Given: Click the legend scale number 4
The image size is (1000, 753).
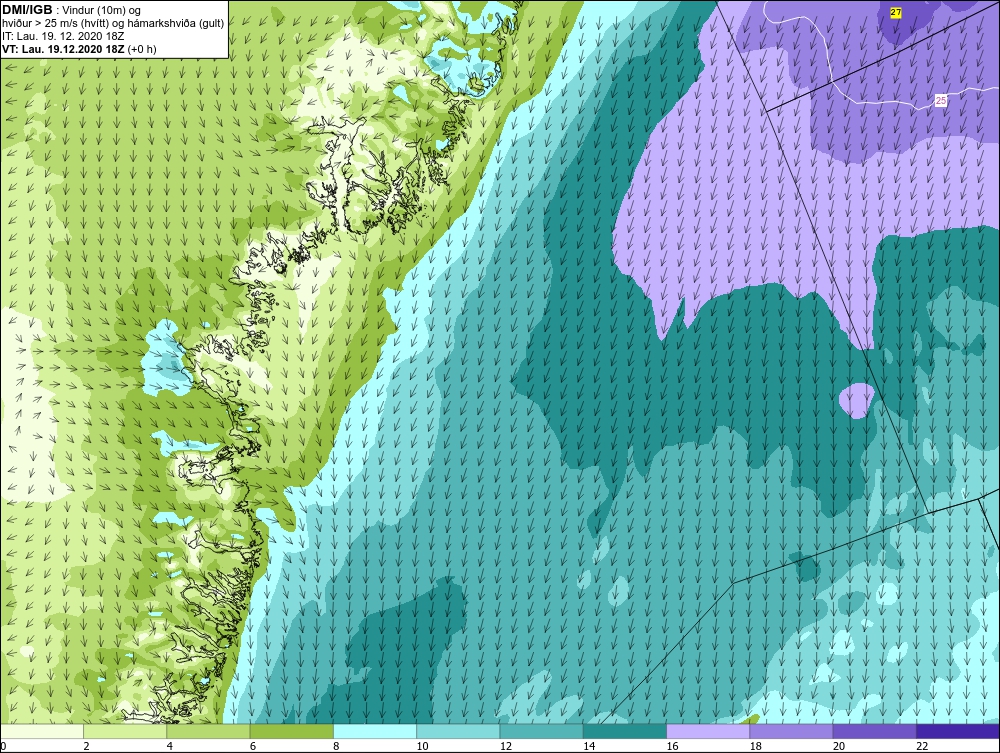Looking at the screenshot, I should (170, 747).
